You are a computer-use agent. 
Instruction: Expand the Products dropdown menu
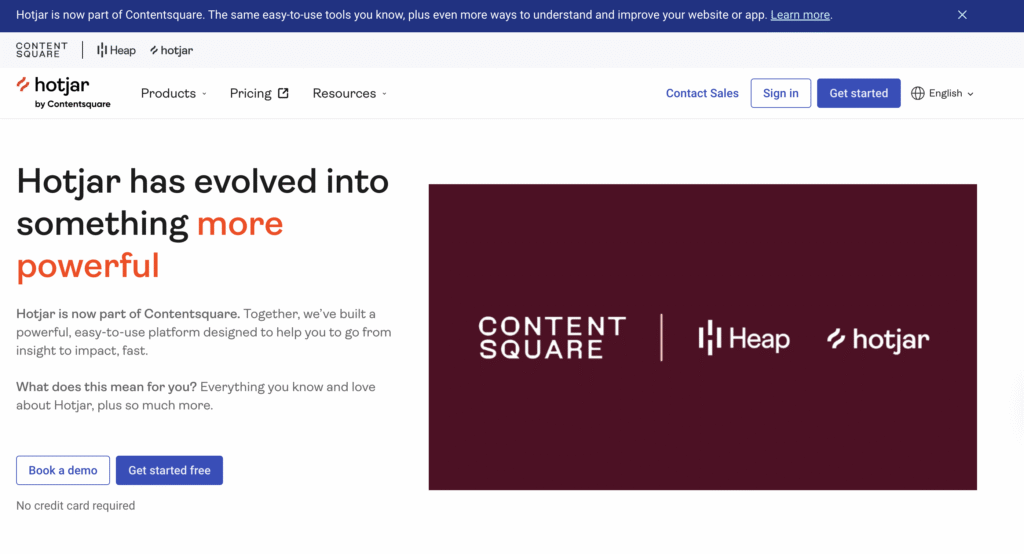point(173,93)
